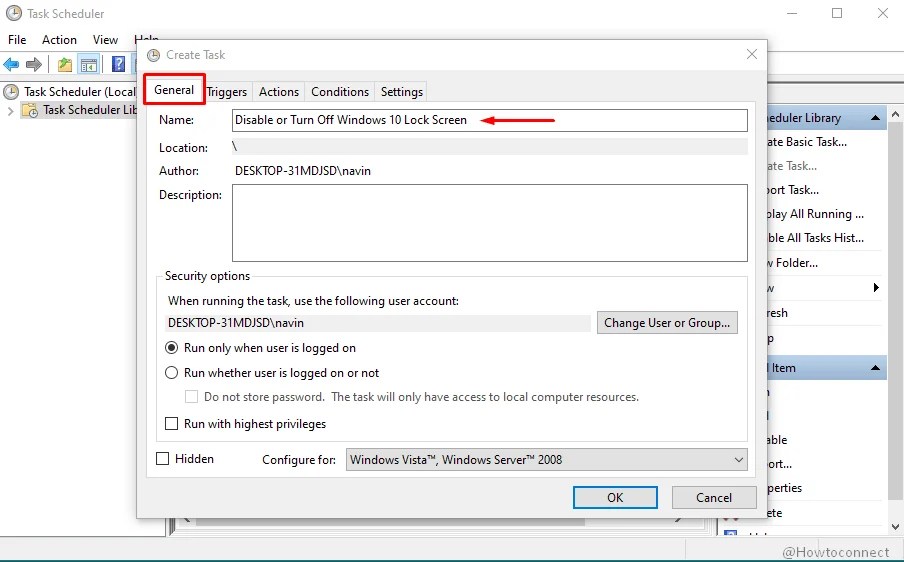The height and width of the screenshot is (562, 904).
Task: Click the user account field DESKTOP-31MDJSD\navin
Action: [x=378, y=323]
